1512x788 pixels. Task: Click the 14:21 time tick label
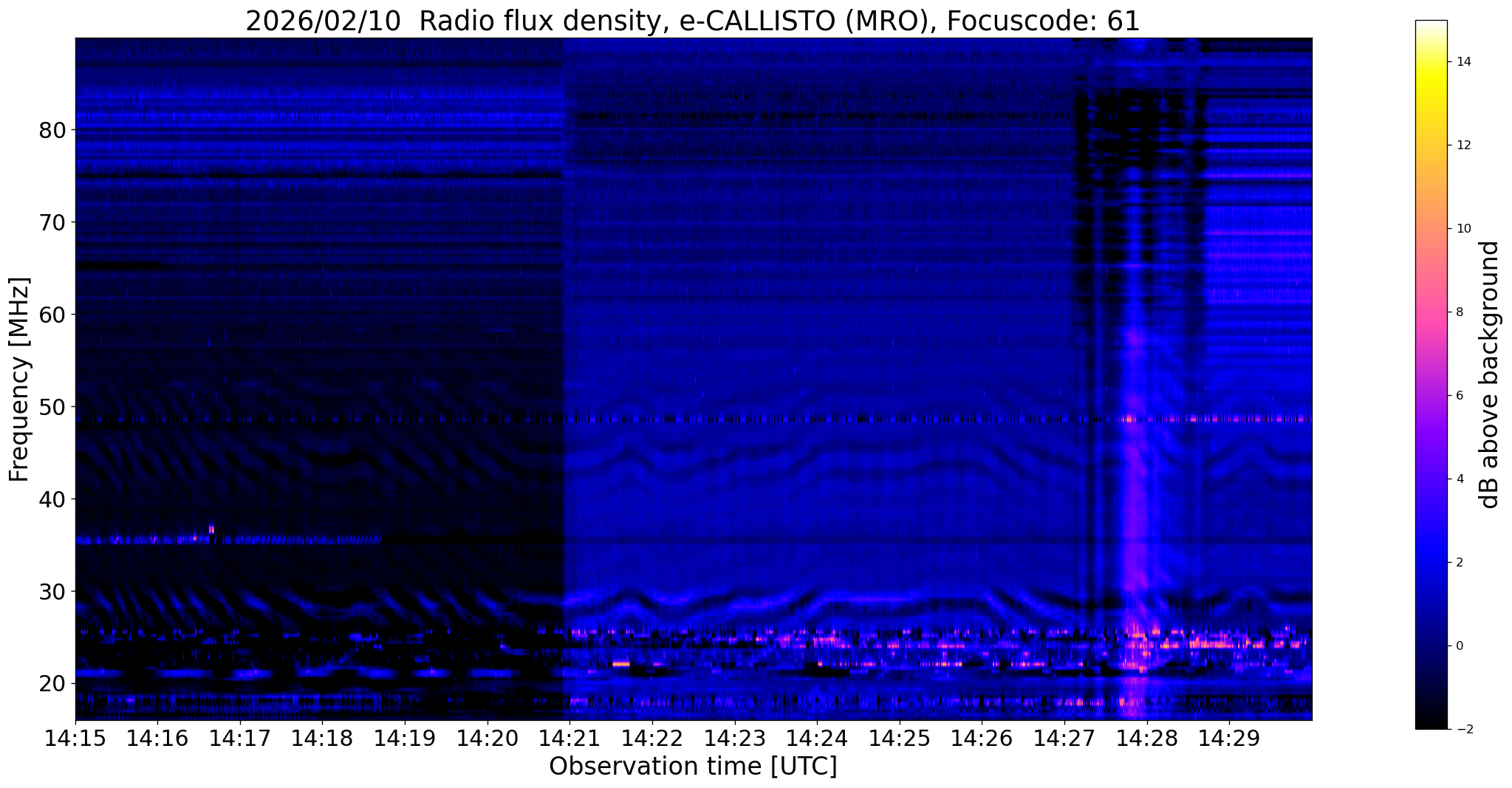(x=569, y=738)
